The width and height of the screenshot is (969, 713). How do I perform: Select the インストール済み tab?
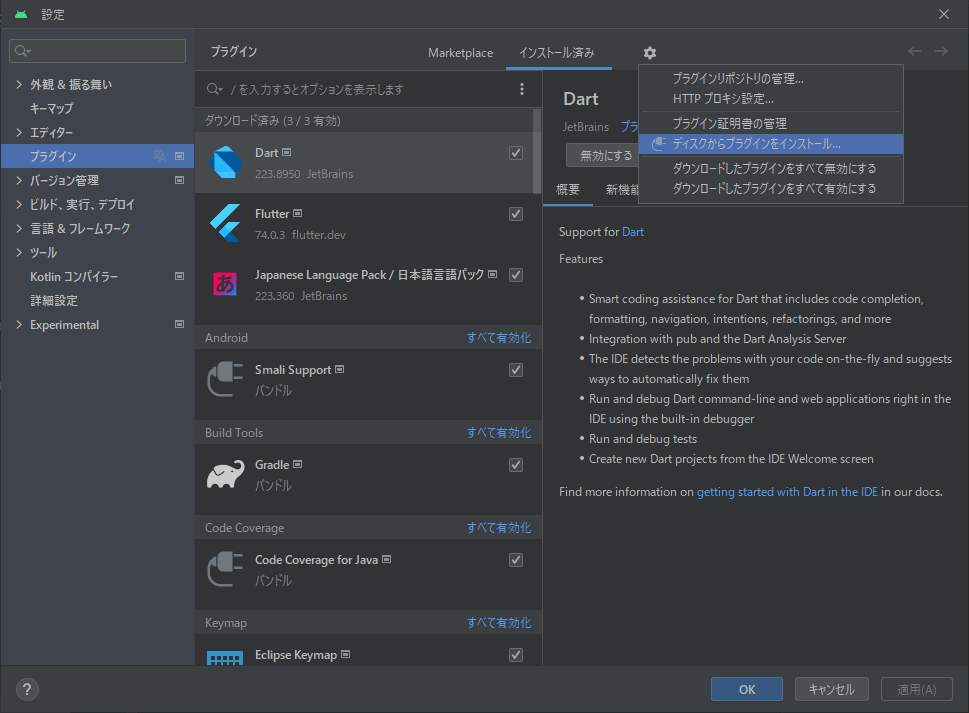(x=557, y=53)
